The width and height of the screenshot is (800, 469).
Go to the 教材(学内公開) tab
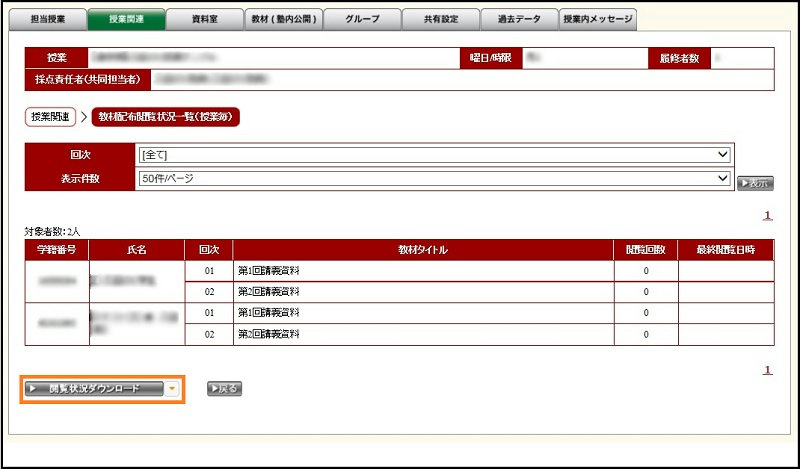tap(283, 19)
